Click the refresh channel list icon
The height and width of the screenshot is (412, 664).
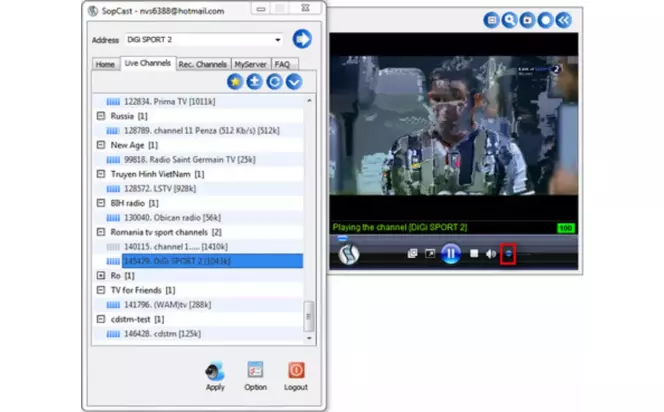tap(274, 82)
